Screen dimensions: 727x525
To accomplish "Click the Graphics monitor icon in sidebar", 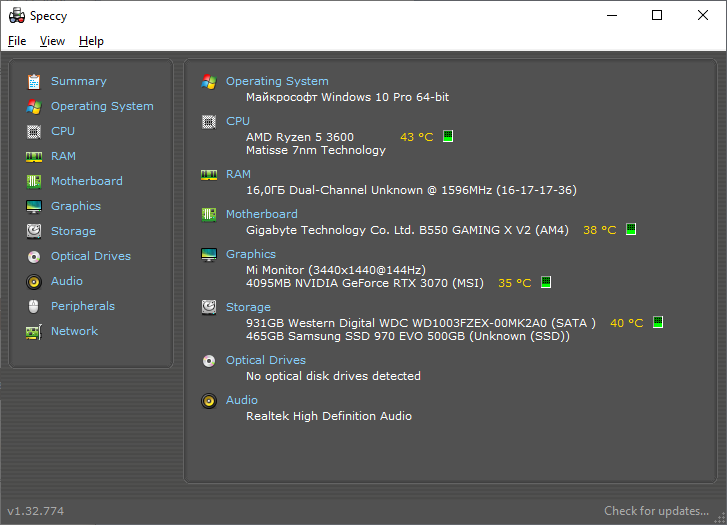I will click(34, 206).
